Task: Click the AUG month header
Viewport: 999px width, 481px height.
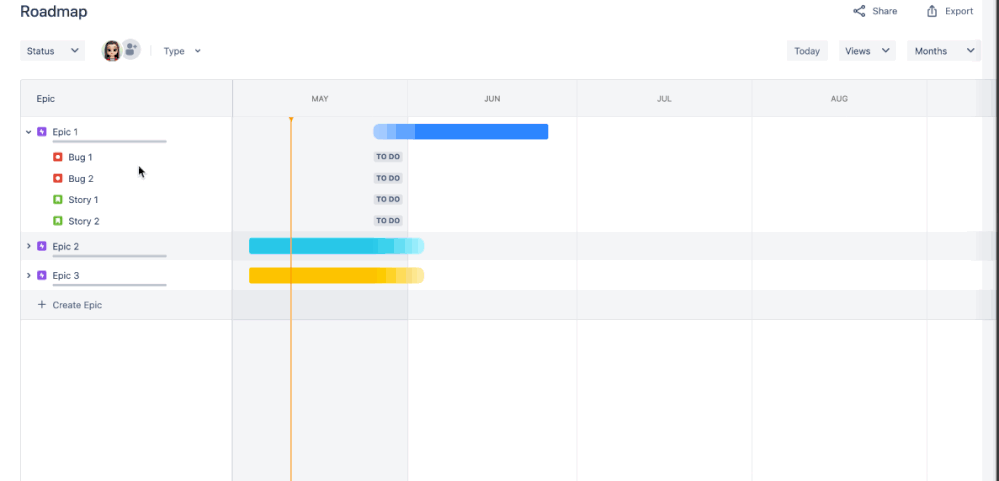Action: coord(839,99)
